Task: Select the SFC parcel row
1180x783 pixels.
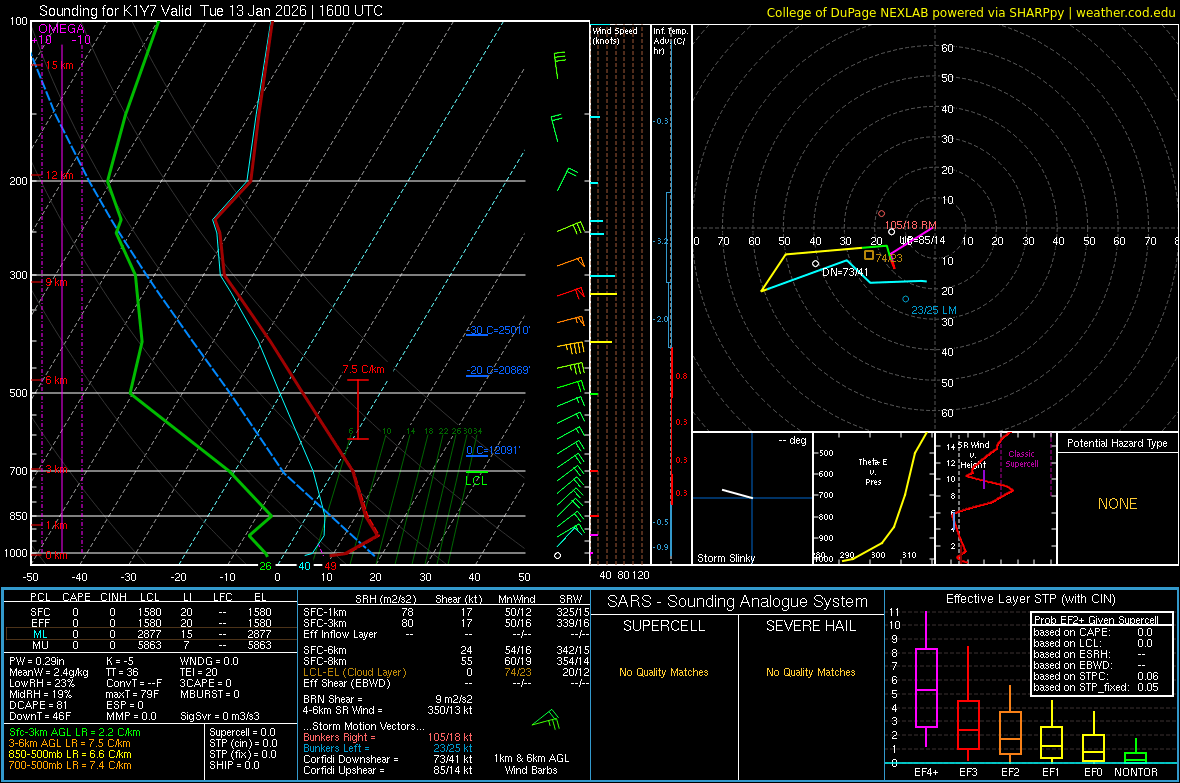Action: click(151, 612)
